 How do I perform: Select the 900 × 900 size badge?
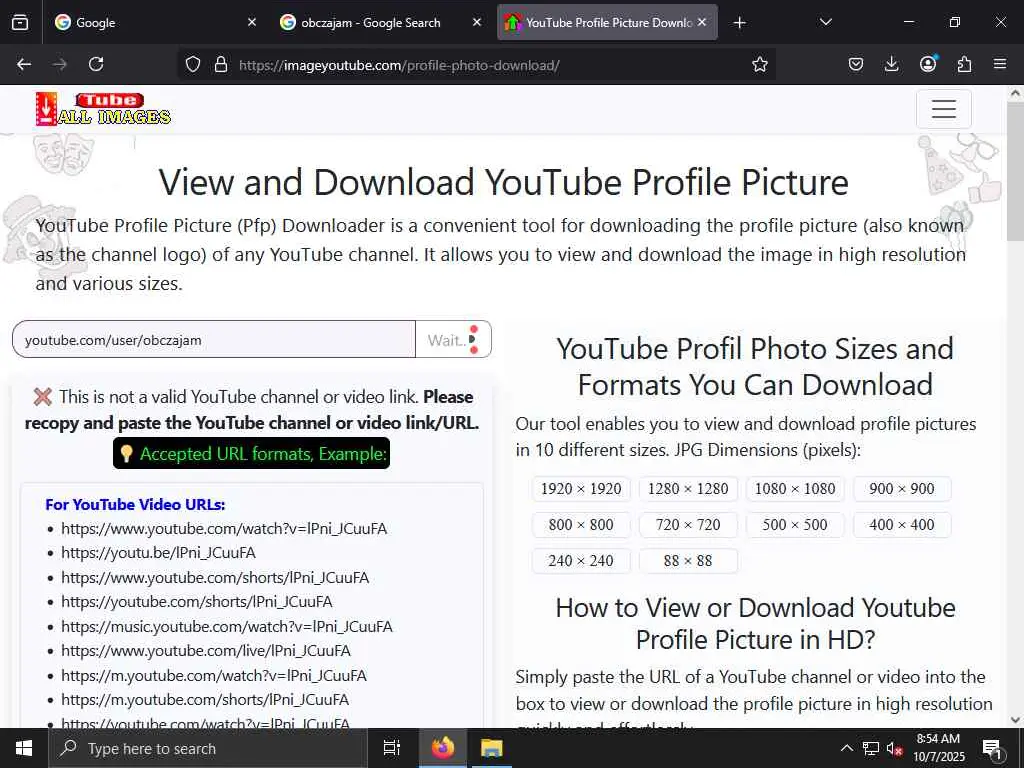point(902,488)
